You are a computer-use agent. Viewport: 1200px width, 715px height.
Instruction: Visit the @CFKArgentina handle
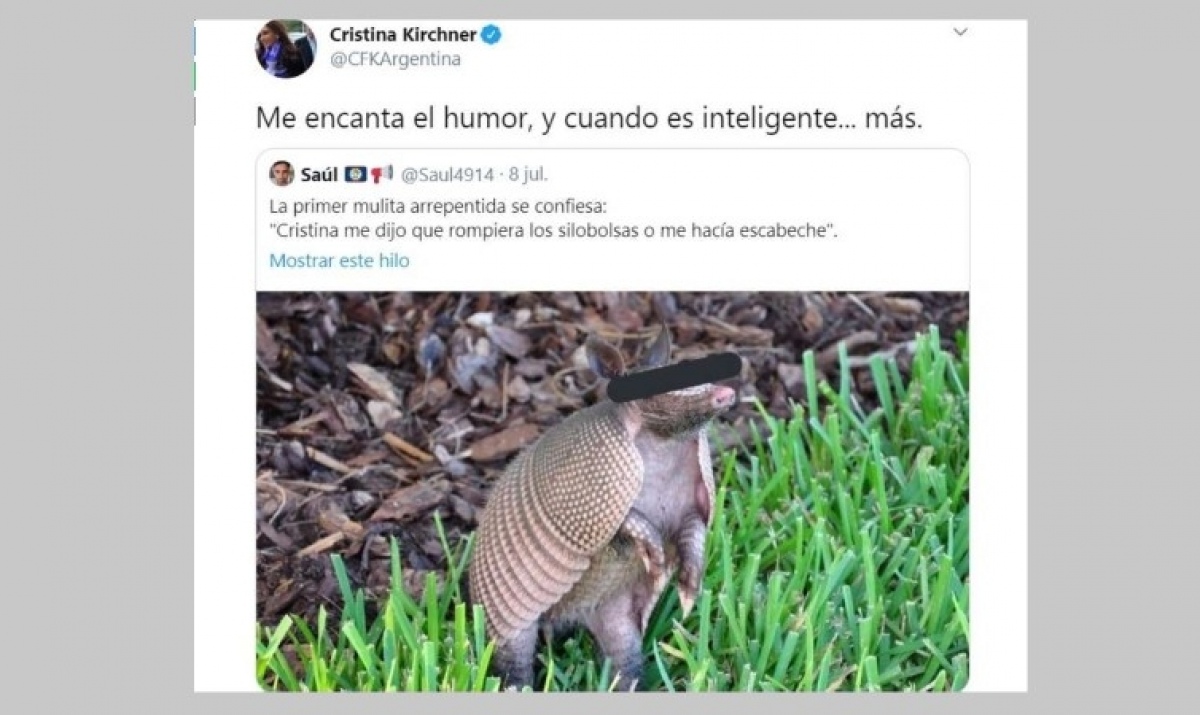pyautogui.click(x=395, y=59)
